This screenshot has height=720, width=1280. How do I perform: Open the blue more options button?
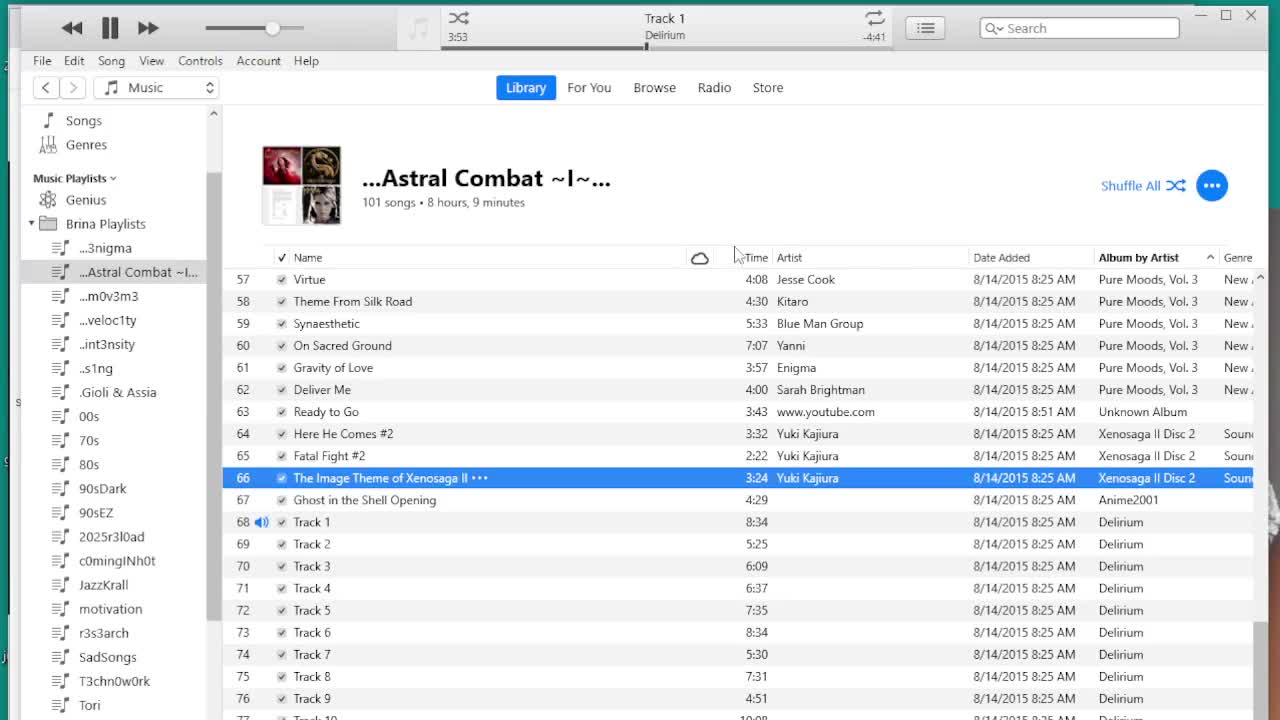[1212, 185]
